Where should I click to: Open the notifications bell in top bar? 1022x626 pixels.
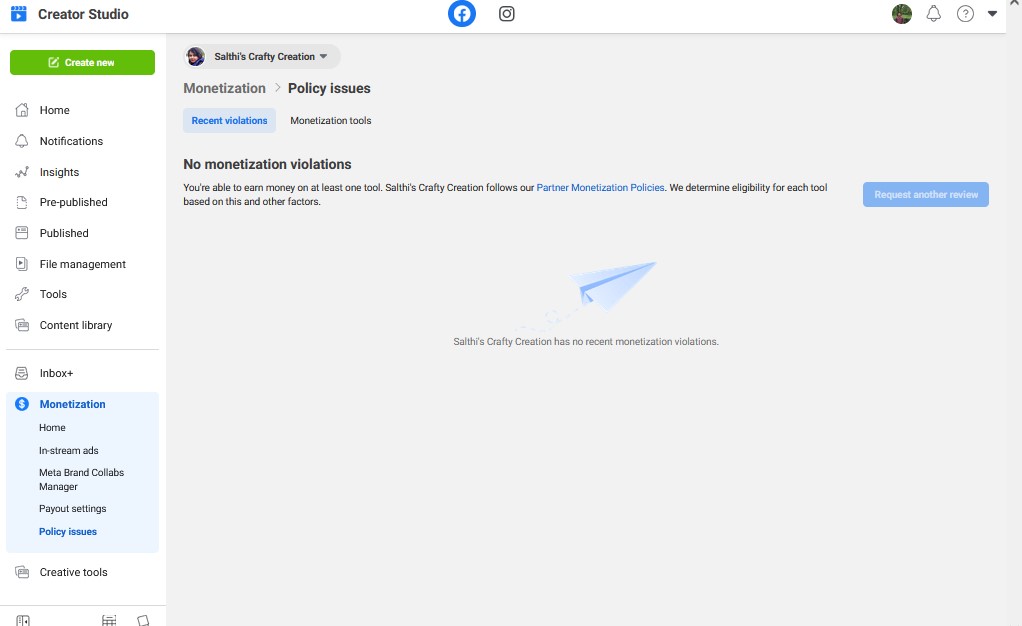pos(933,14)
